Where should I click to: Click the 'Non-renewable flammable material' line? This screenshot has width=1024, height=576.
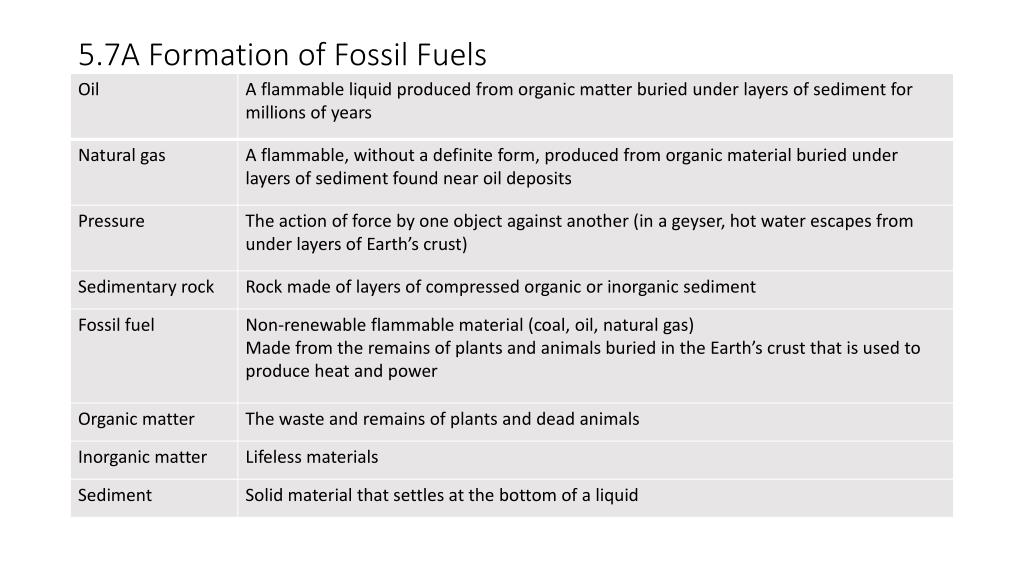[x=470, y=325]
